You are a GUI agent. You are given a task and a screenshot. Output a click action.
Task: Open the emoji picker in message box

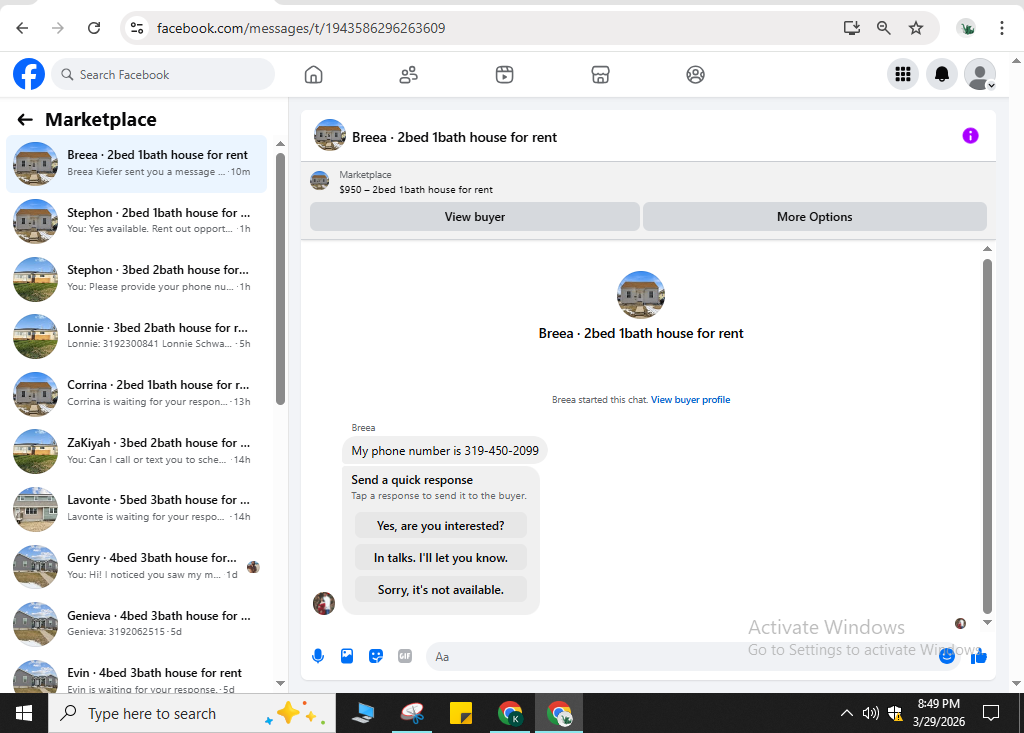pos(946,657)
